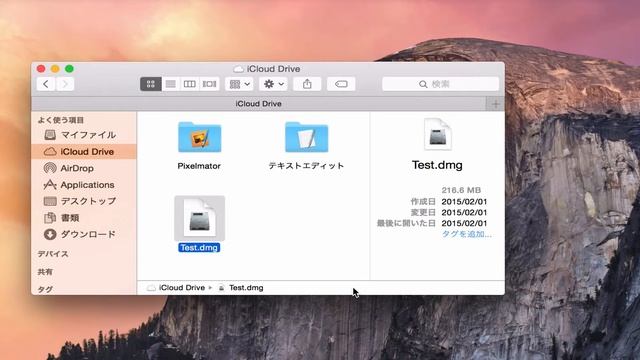The width and height of the screenshot is (640, 360).
Task: Click the Test.dmg title in preview pane
Action: (x=437, y=165)
